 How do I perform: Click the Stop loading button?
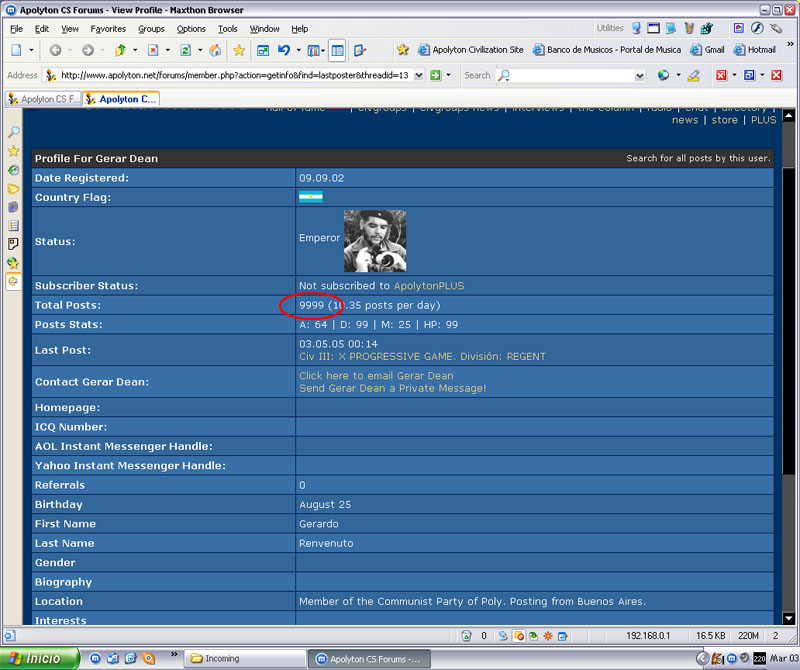[153, 50]
